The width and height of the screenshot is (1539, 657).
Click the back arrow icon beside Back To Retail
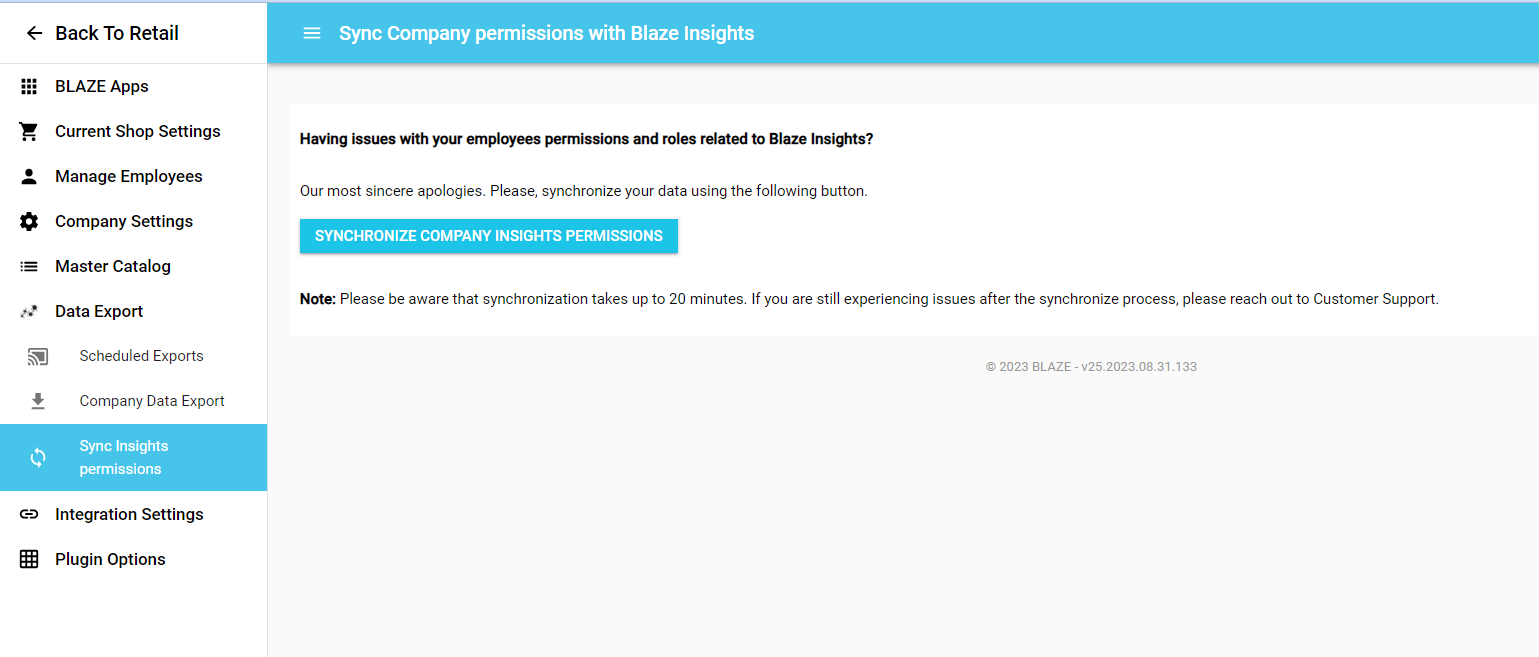coord(34,33)
